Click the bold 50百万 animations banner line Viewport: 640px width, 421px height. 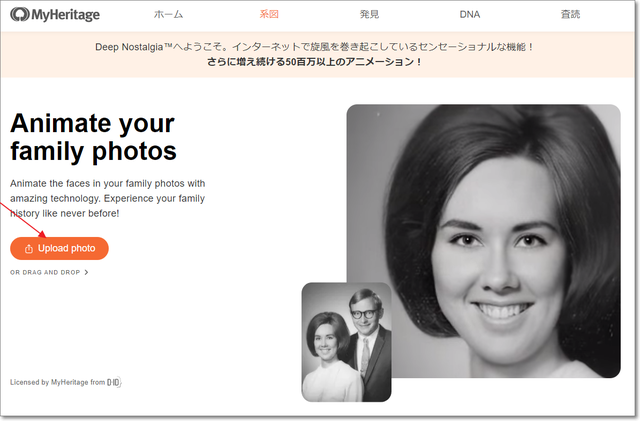[x=315, y=62]
